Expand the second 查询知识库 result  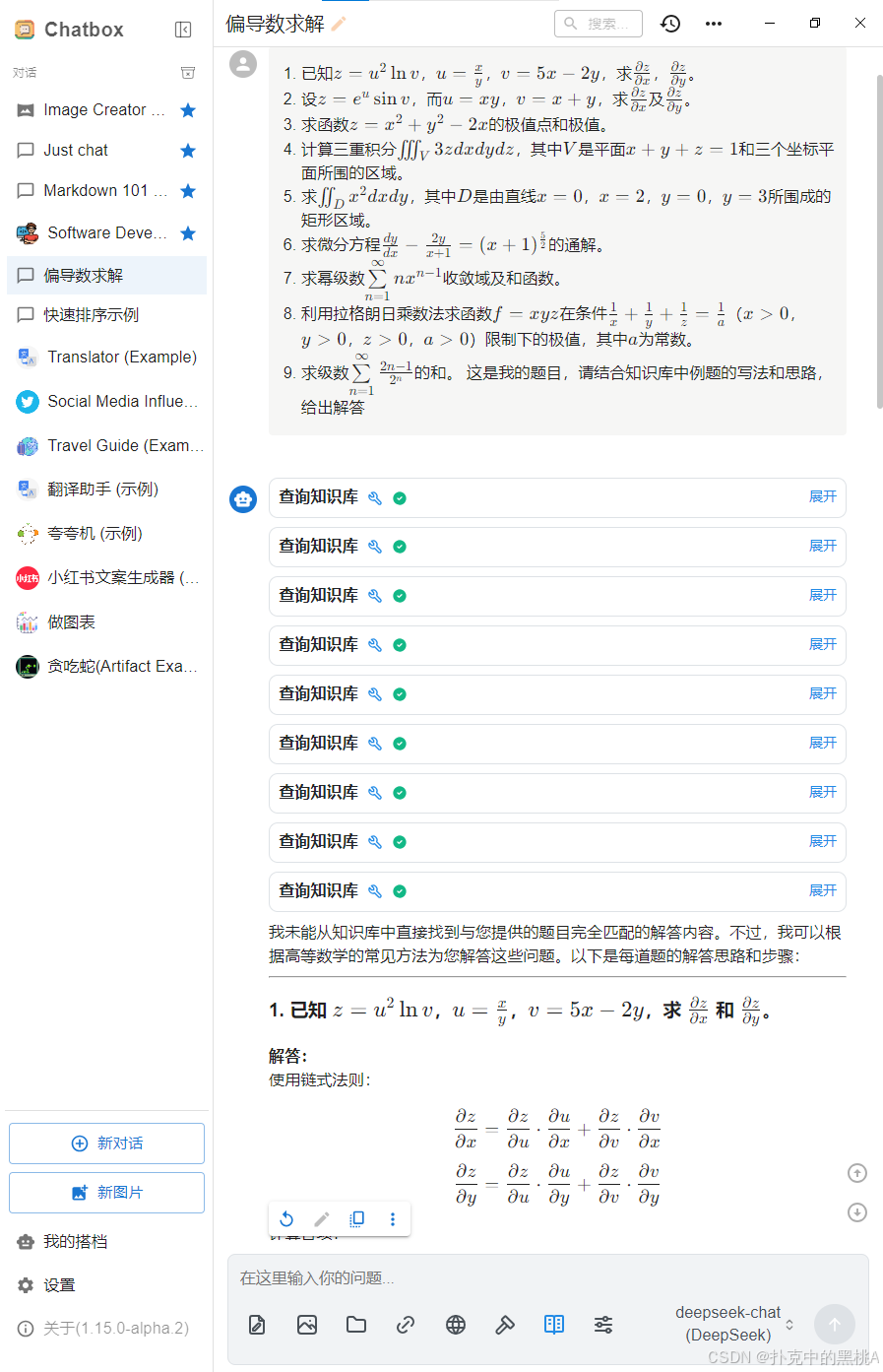tap(823, 547)
